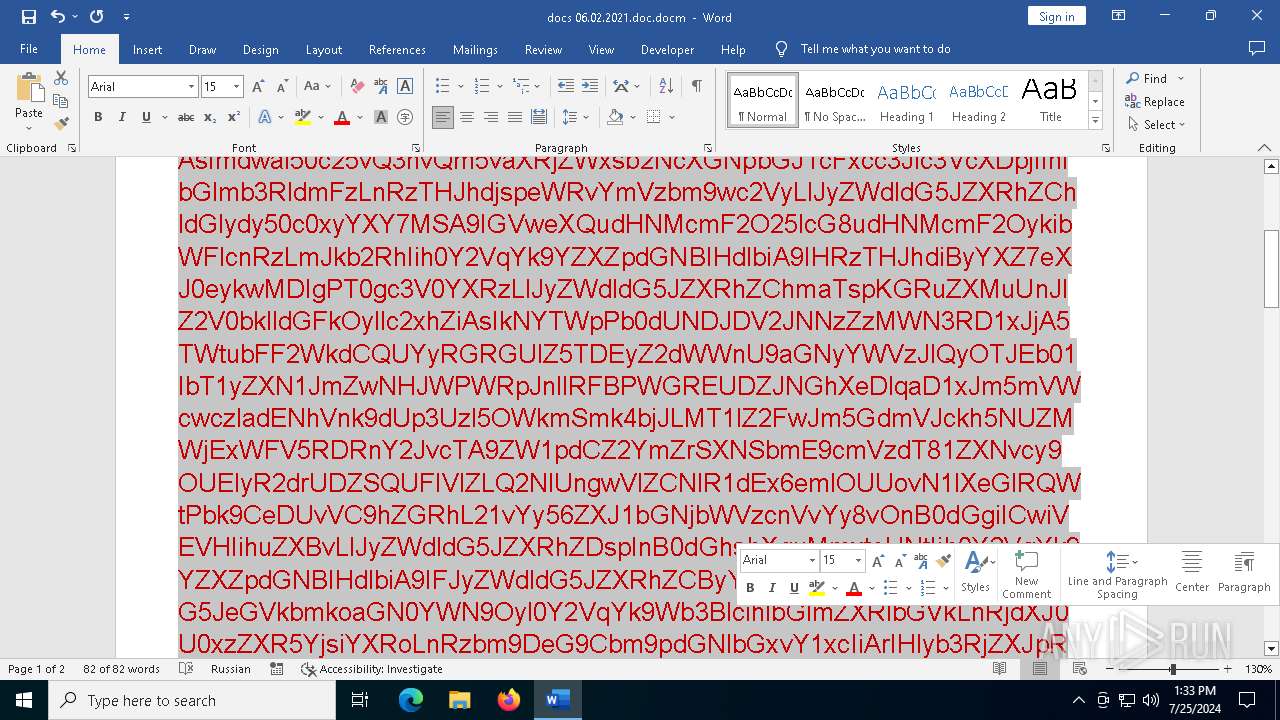The image size is (1280, 720).
Task: Switch to the References tab
Action: coord(397,49)
